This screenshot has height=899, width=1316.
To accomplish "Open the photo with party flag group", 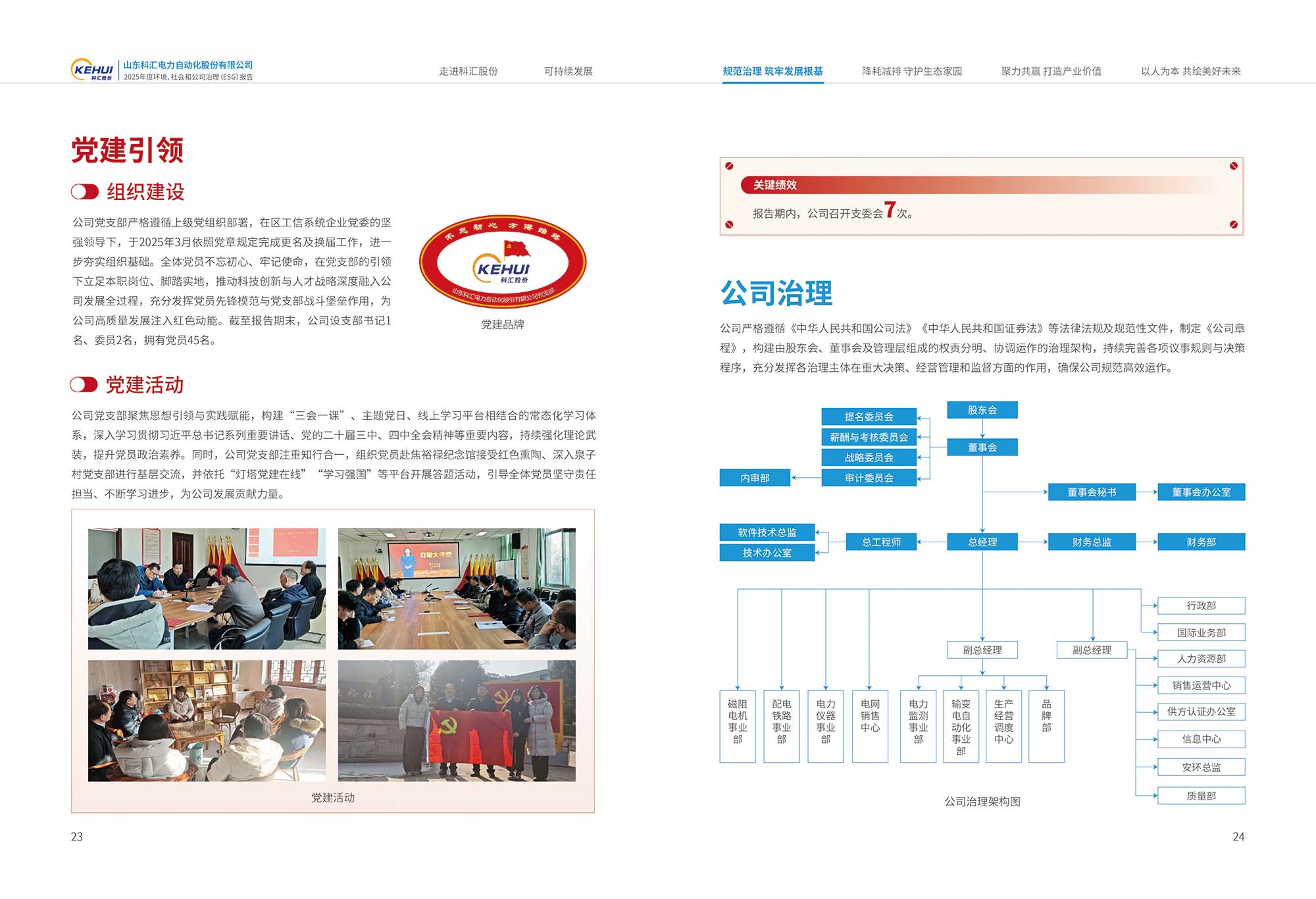I will click(x=457, y=721).
